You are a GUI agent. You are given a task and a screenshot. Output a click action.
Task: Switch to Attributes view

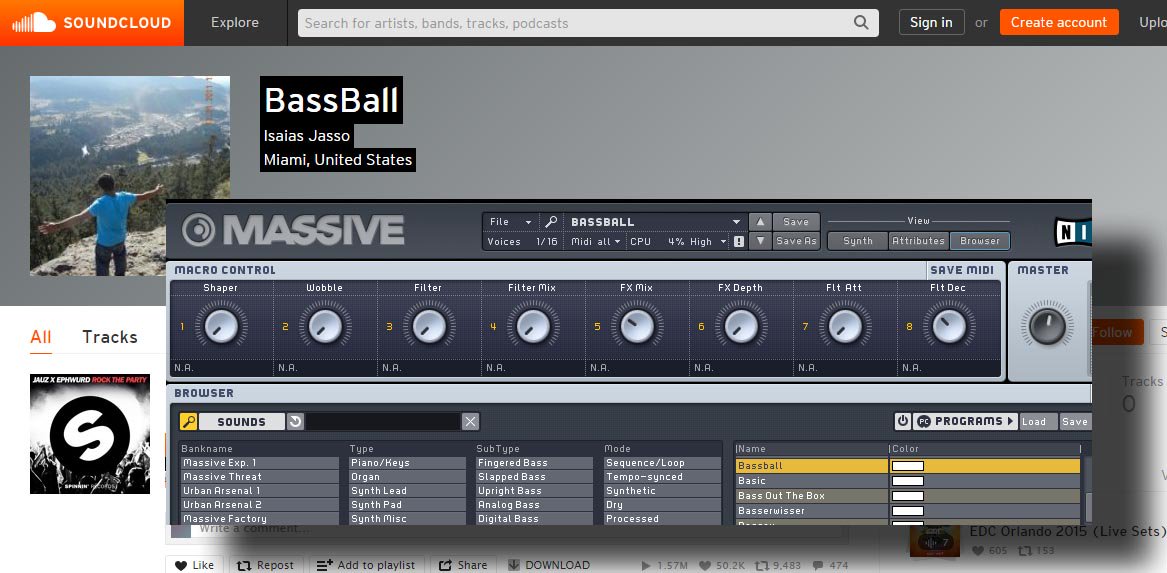(x=918, y=241)
